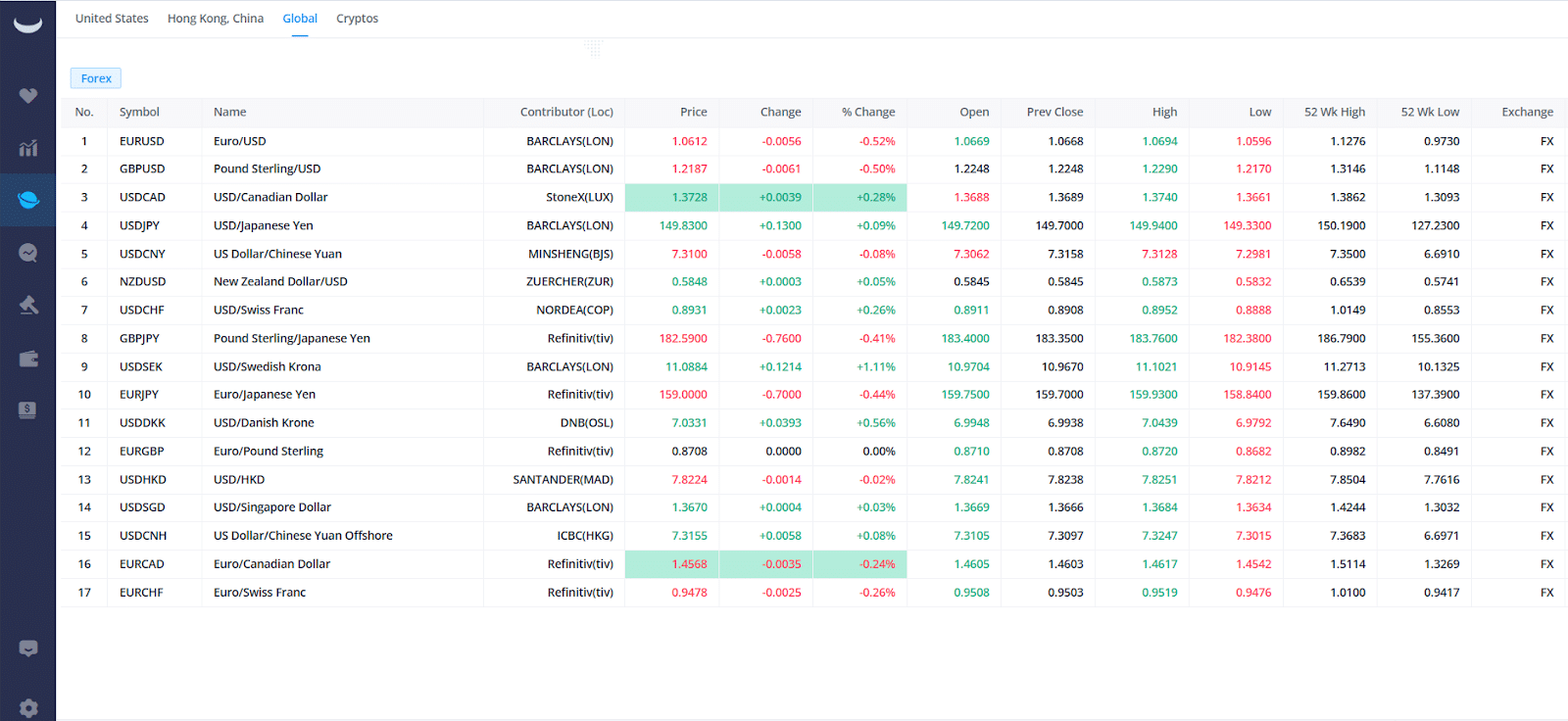Switch to the Hong Kong, China tab
The width and height of the screenshot is (1568, 721).
point(216,19)
